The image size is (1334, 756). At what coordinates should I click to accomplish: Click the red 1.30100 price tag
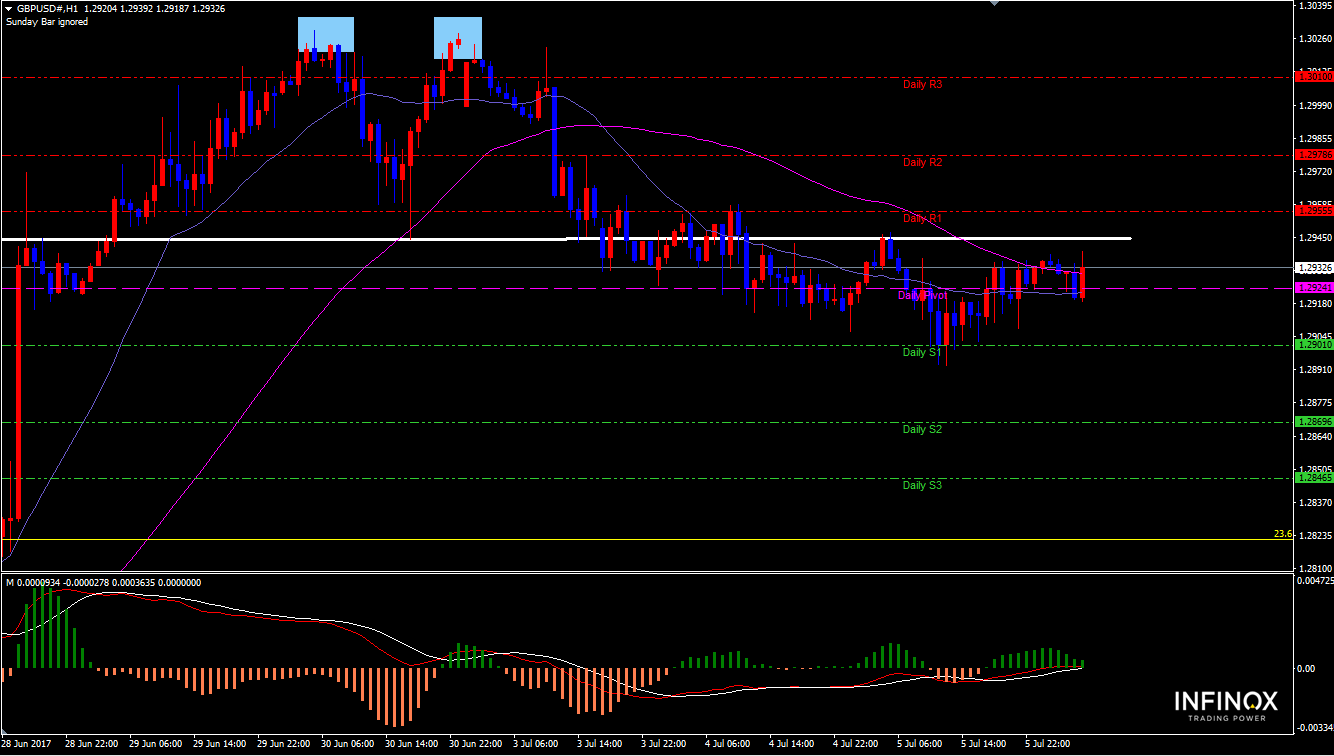click(1312, 76)
